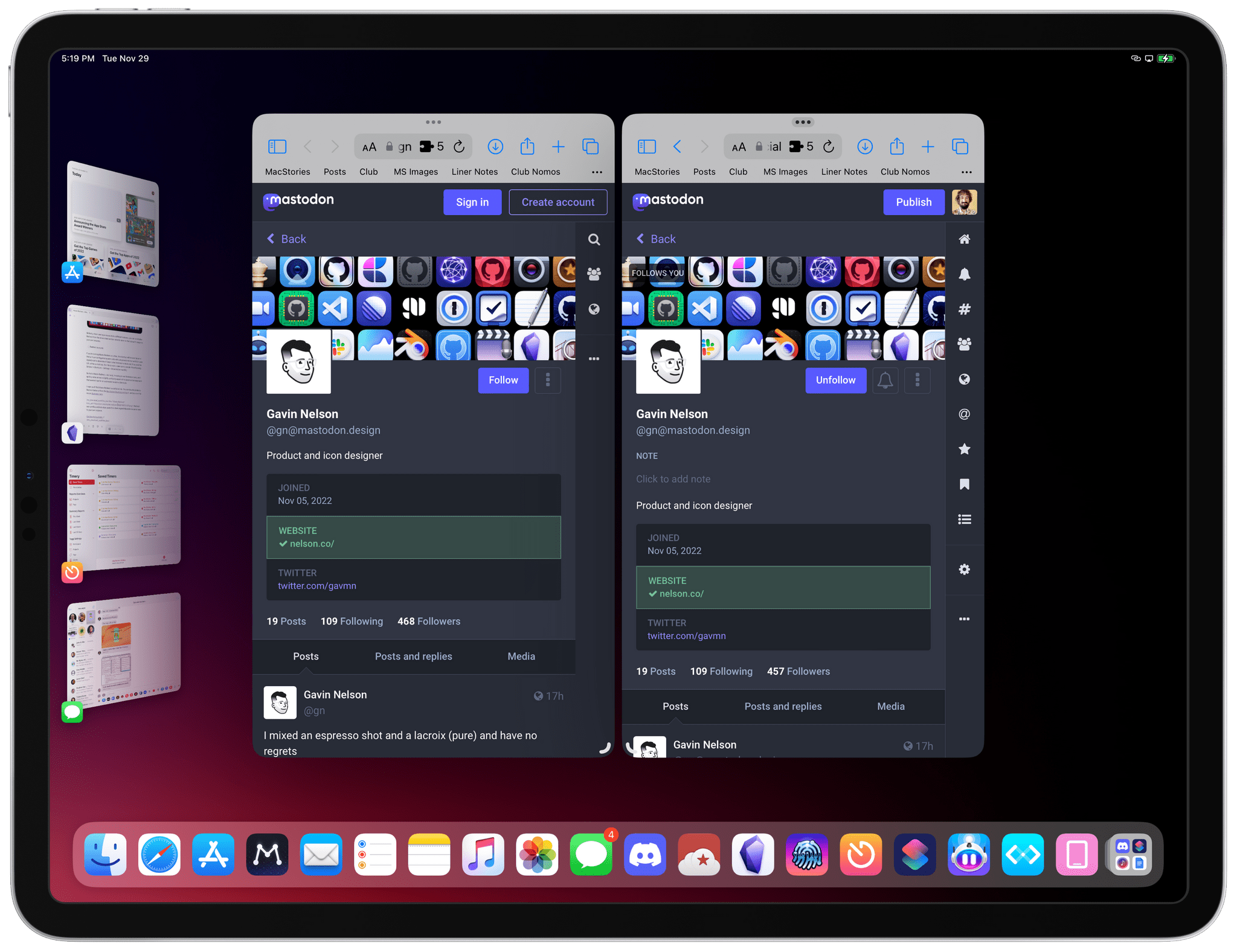Select Media tab in right Mastodon profile
The width and height of the screenshot is (1237, 952).
(x=891, y=706)
